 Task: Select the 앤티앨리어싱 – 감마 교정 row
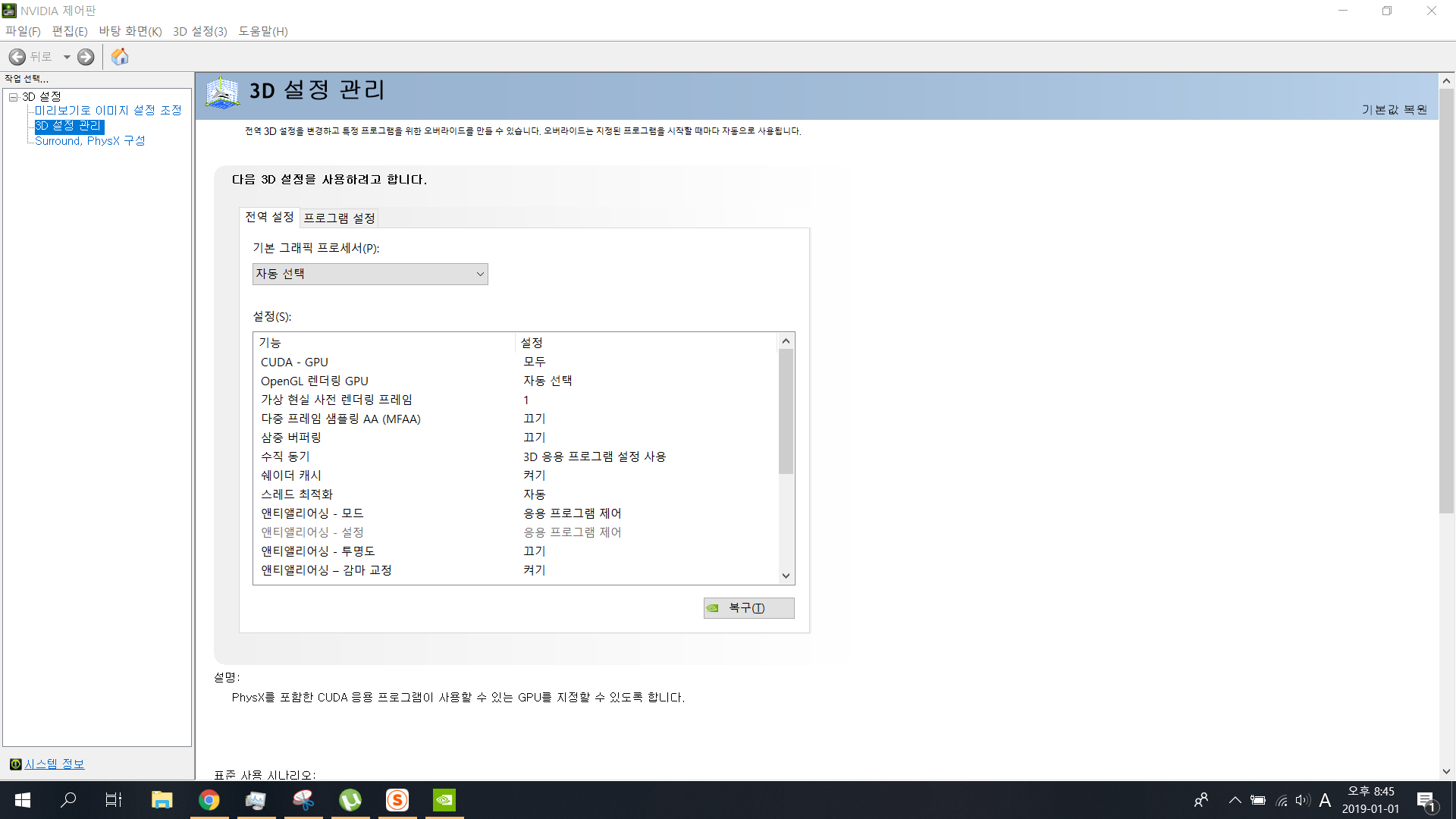(516, 570)
